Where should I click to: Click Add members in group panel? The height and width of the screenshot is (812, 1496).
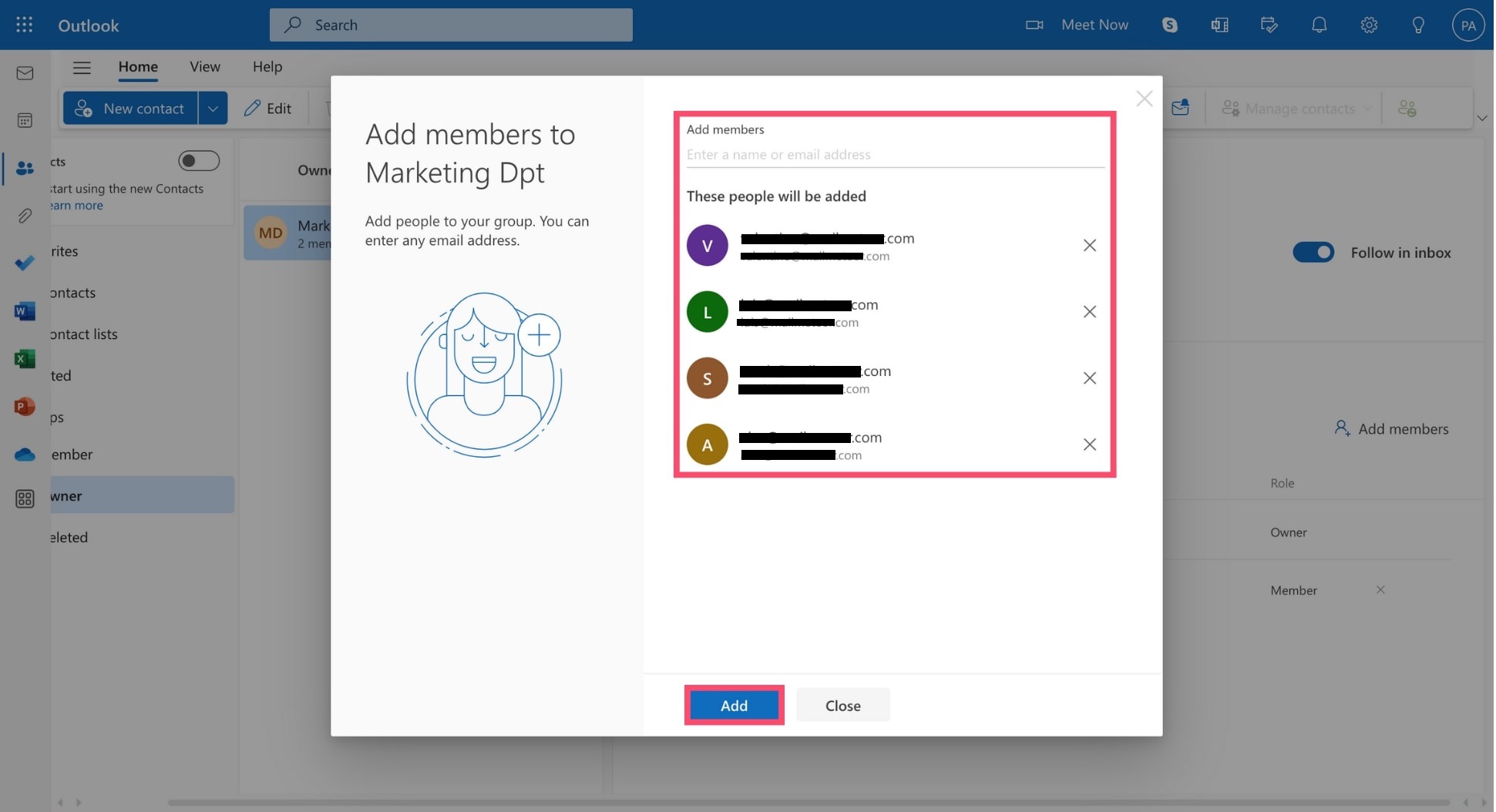1393,429
